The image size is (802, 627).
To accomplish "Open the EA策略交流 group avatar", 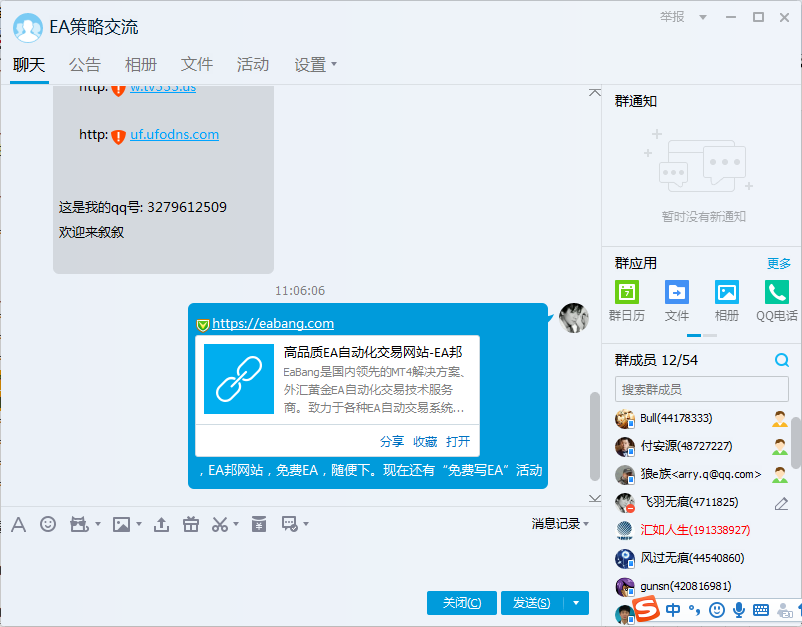I will [28, 28].
